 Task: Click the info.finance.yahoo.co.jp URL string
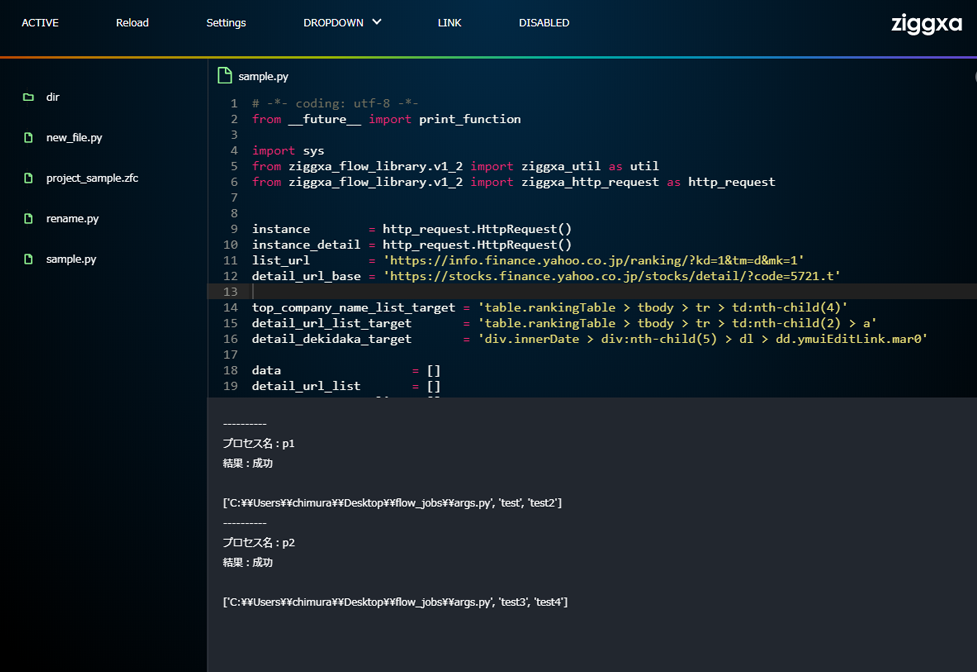[x=593, y=260]
